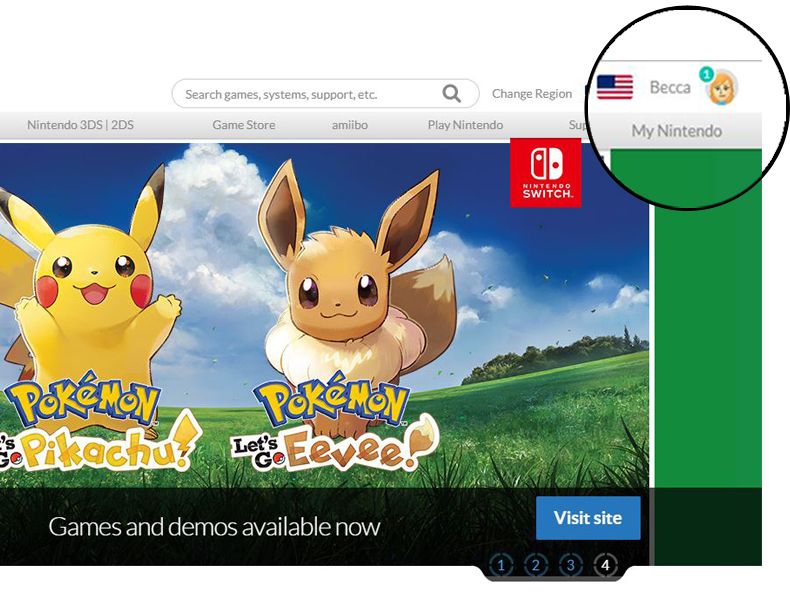Click the Pokémon Let's Go Eevee logo
This screenshot has width=790, height=594.
coord(335,422)
